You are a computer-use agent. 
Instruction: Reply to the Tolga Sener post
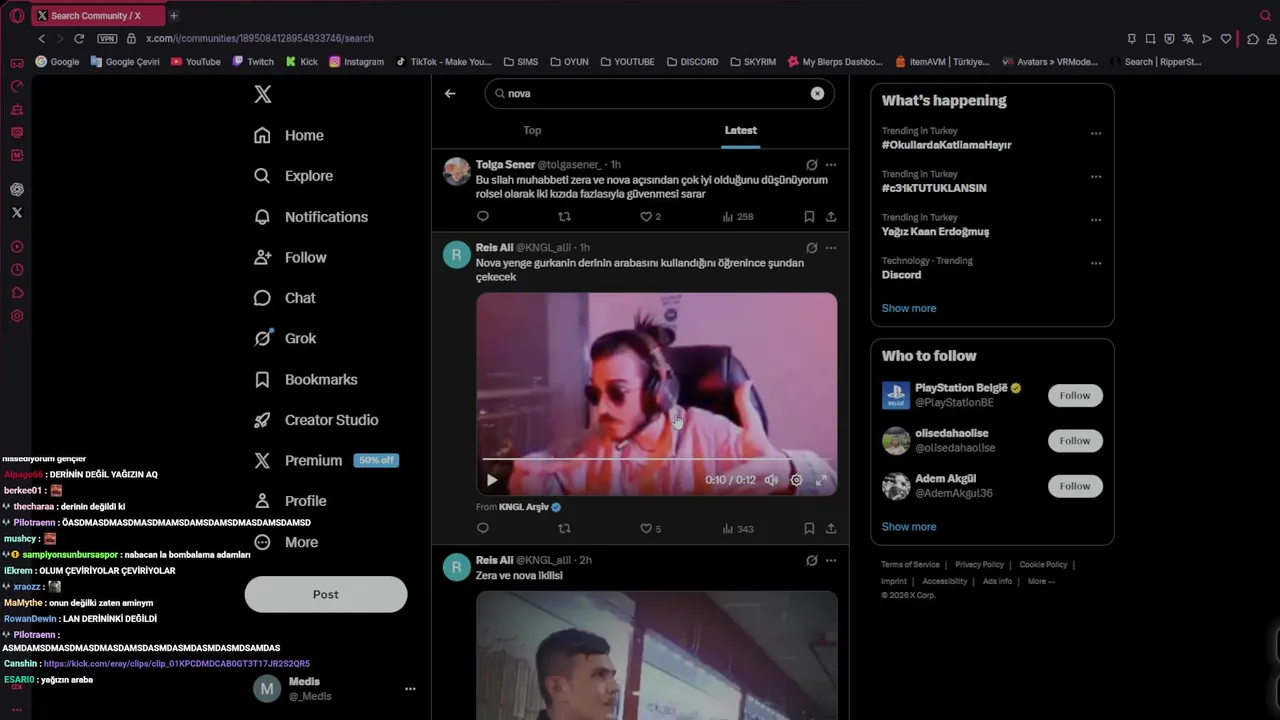click(x=483, y=216)
